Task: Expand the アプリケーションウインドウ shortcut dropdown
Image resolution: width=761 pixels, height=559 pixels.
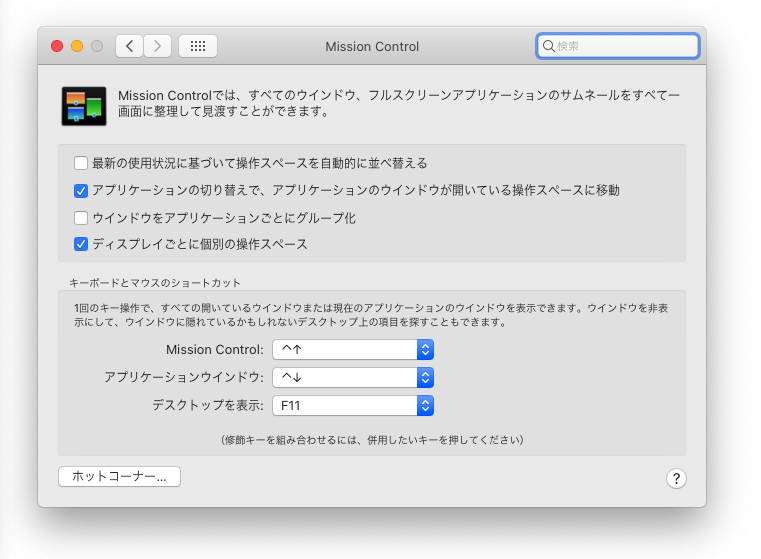Action: [x=353, y=377]
